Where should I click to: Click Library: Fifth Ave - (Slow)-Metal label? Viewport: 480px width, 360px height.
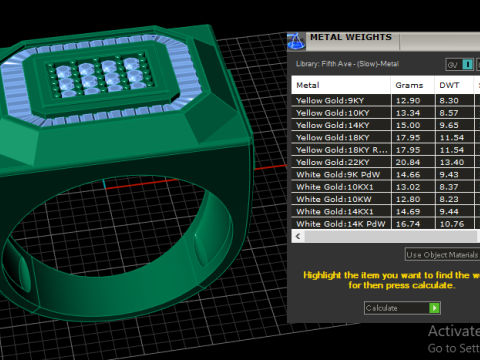(x=347, y=64)
